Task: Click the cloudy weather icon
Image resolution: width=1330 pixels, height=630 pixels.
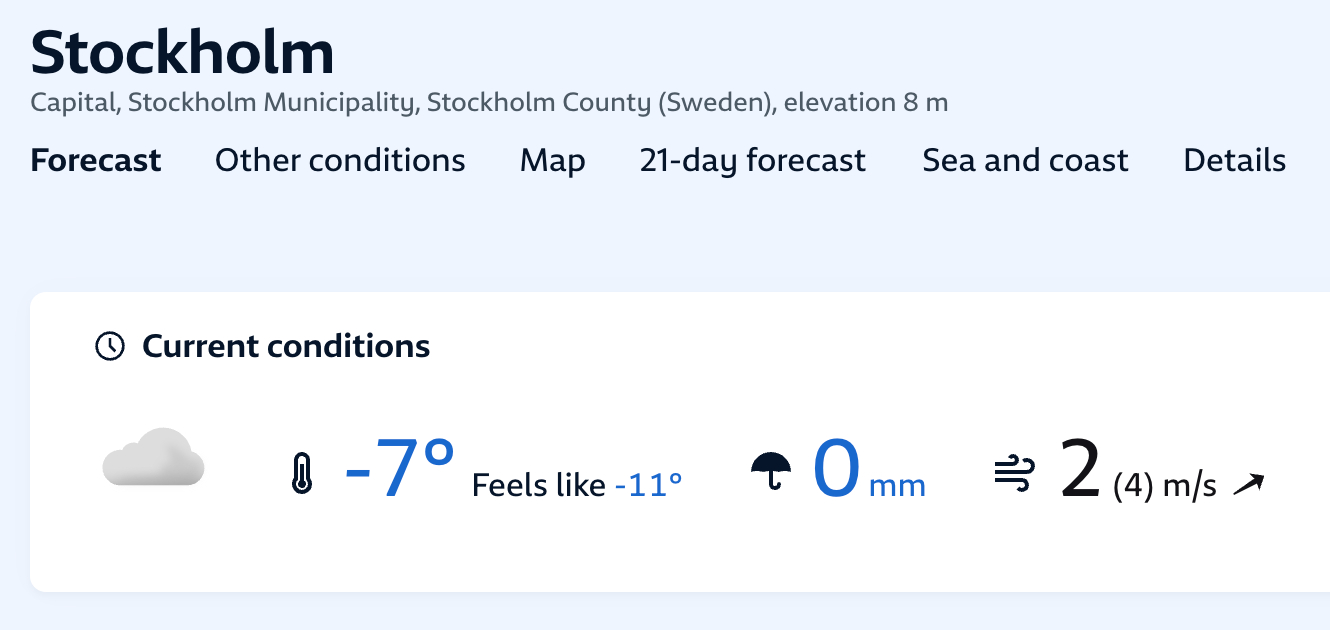Action: 154,458
